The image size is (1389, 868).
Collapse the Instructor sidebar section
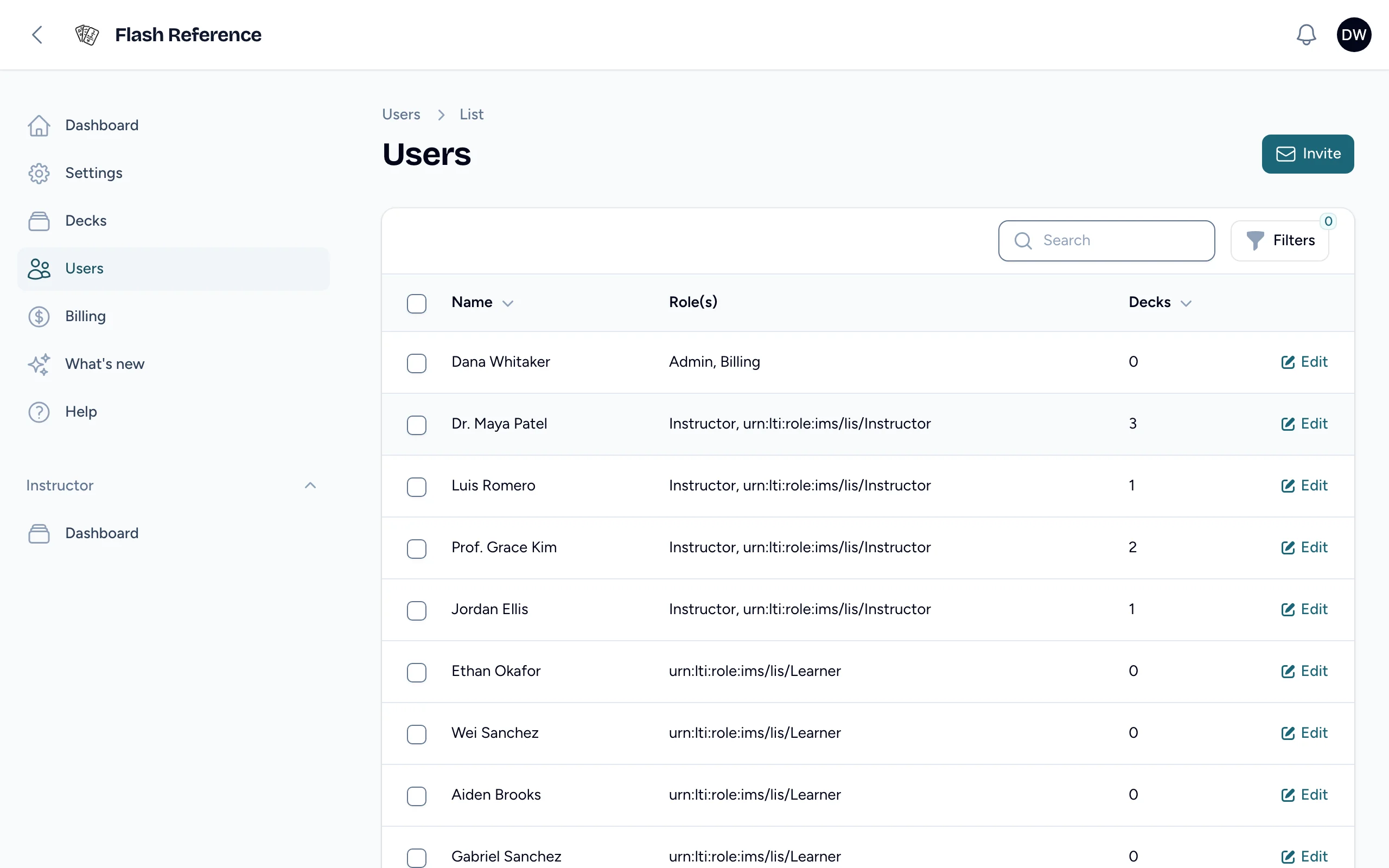tap(310, 485)
